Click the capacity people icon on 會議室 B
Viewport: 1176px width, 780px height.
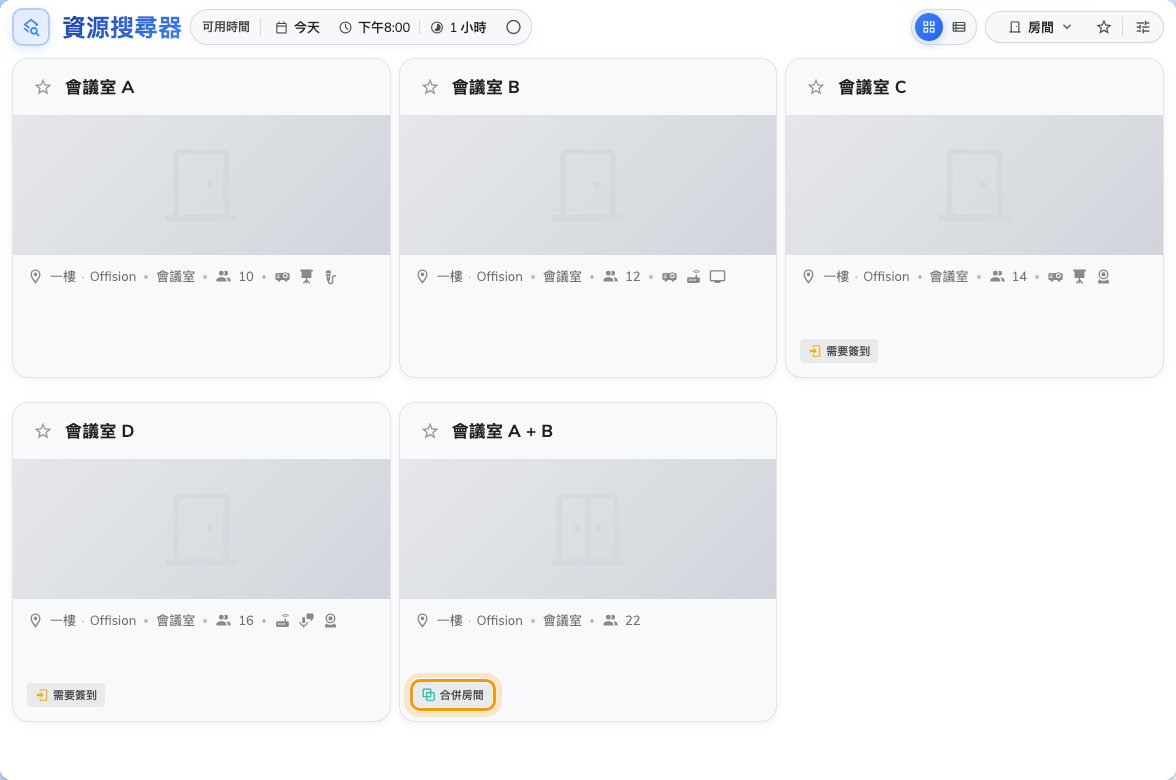pos(610,277)
